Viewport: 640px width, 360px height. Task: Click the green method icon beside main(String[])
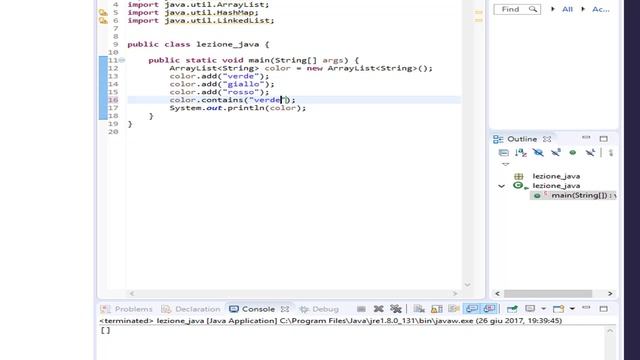[x=537, y=196]
